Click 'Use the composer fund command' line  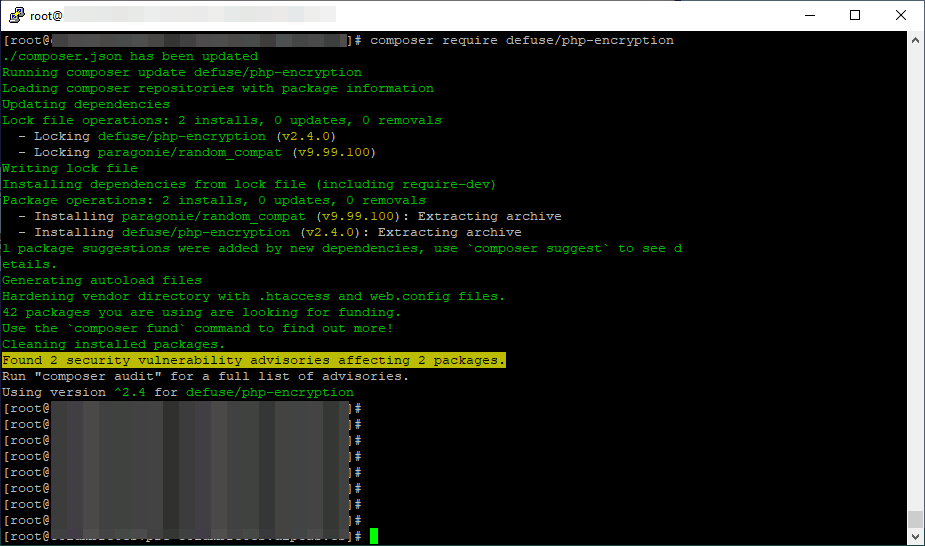coord(198,328)
